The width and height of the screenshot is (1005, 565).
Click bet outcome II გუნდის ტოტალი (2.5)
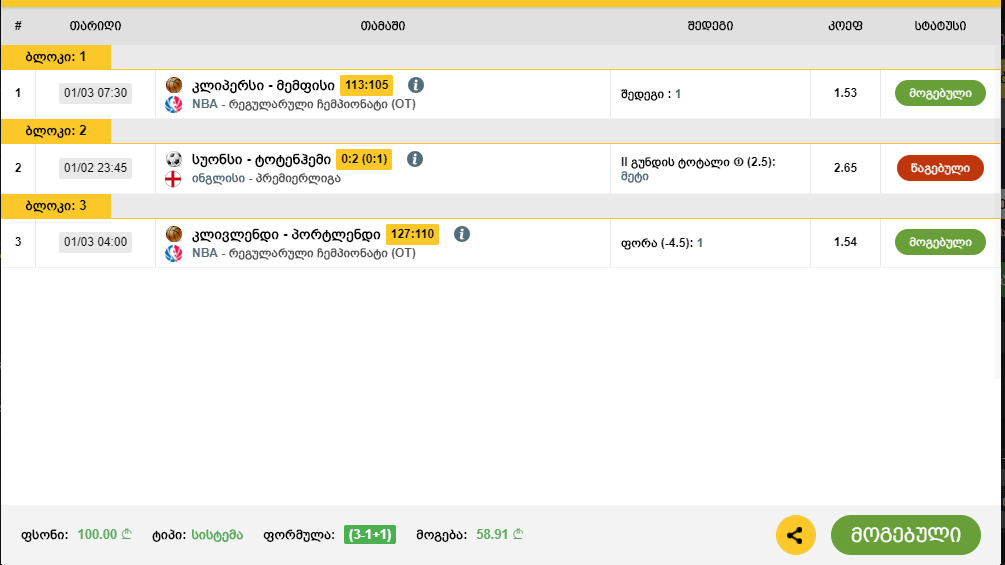coord(698,162)
